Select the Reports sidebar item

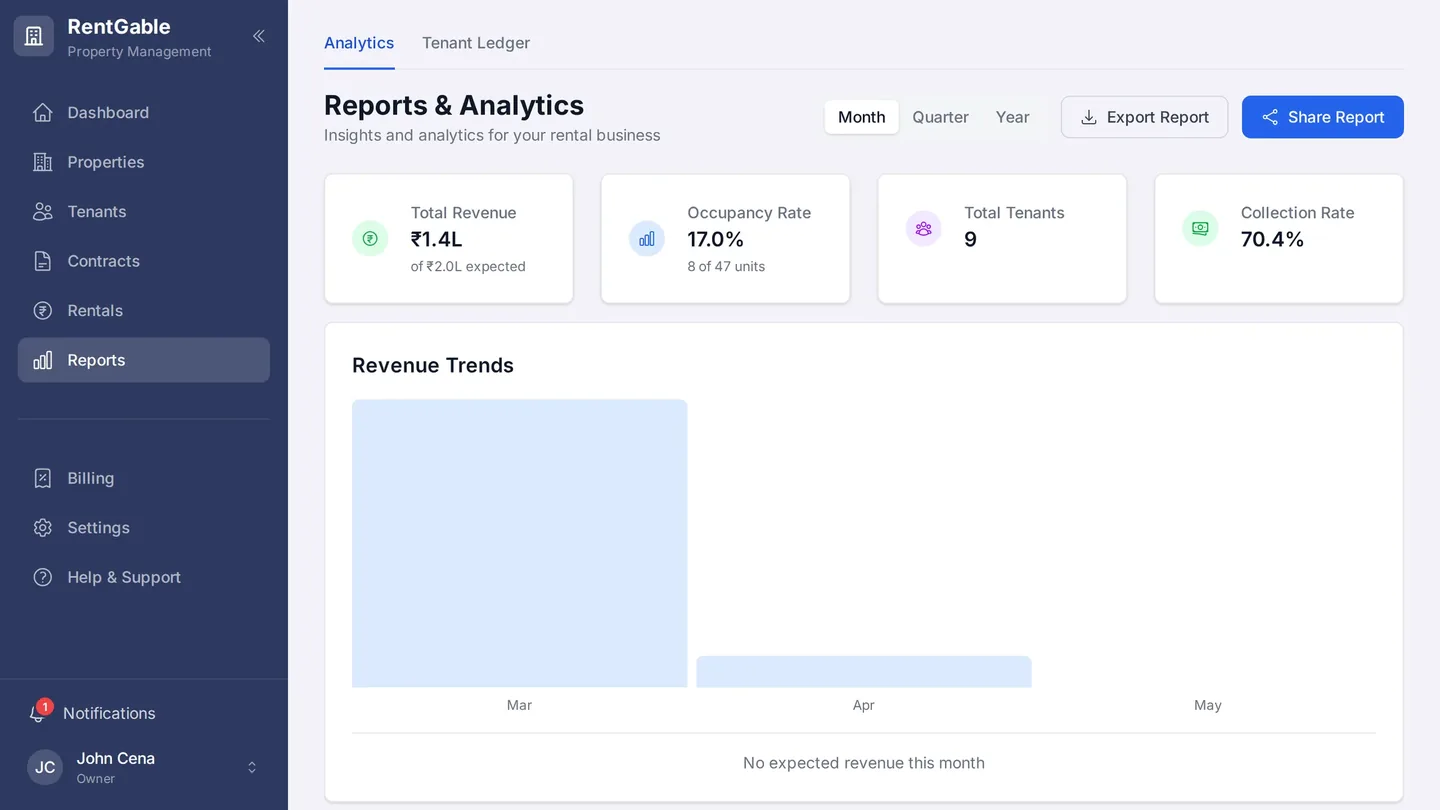144,360
